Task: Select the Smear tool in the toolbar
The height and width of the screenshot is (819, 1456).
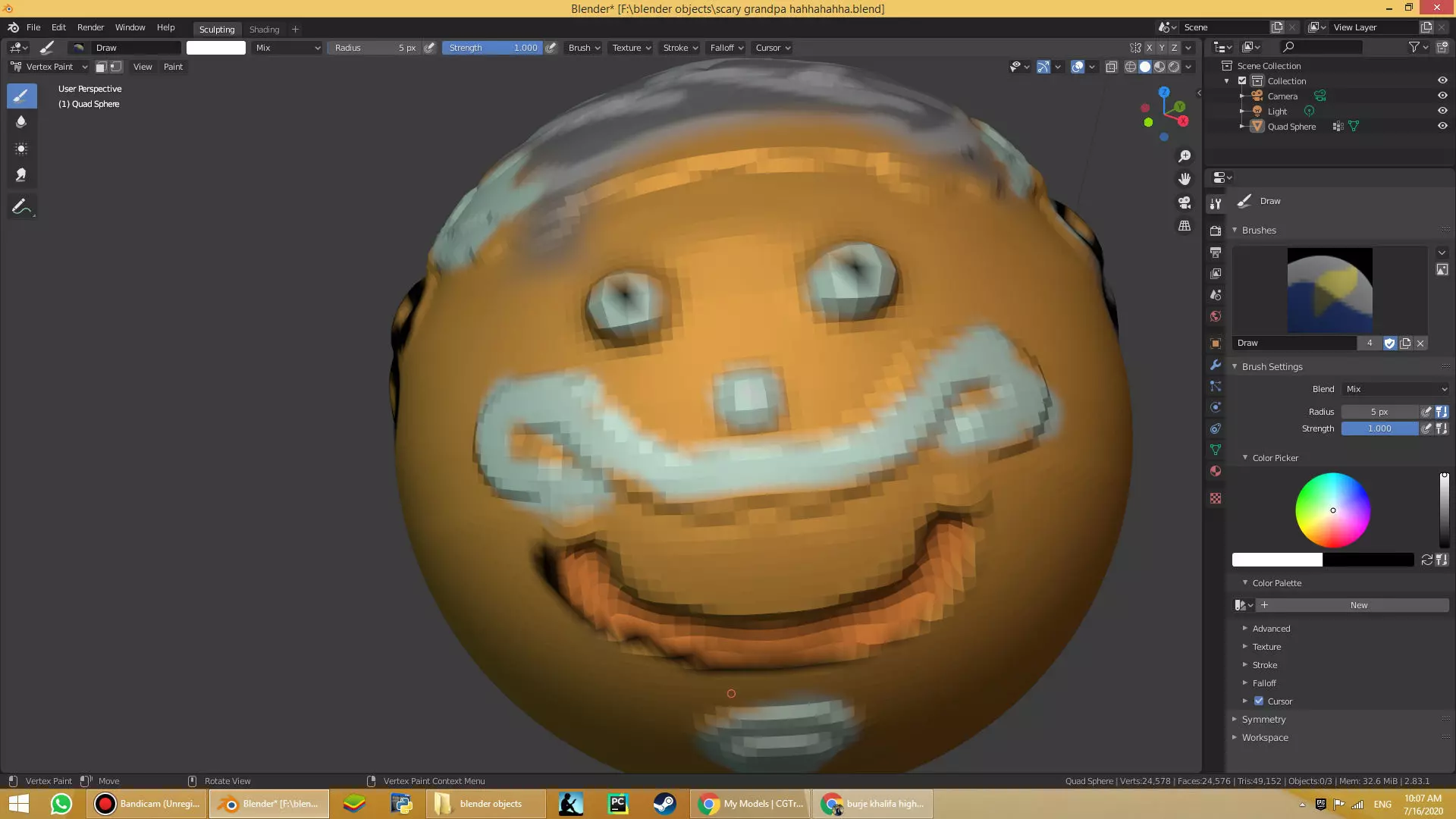Action: [21, 175]
